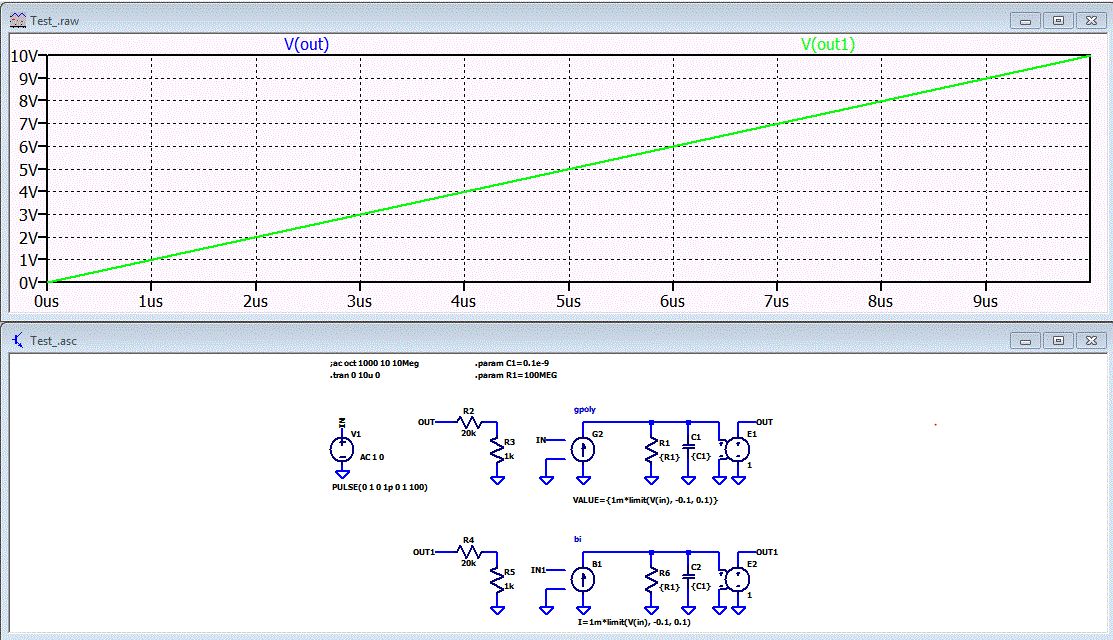The width and height of the screenshot is (1113, 640).
Task: Click the Test_.raw window system icon
Action: [17, 19]
